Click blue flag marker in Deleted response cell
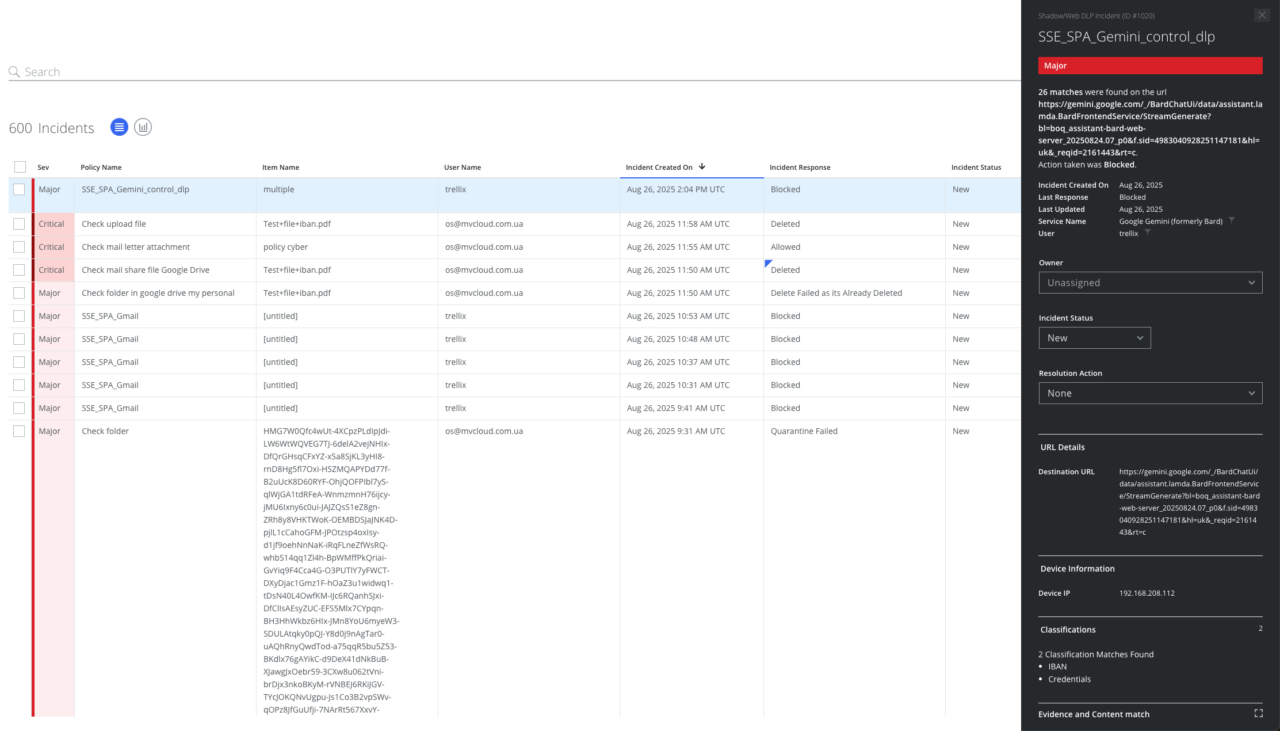 [x=768, y=263]
